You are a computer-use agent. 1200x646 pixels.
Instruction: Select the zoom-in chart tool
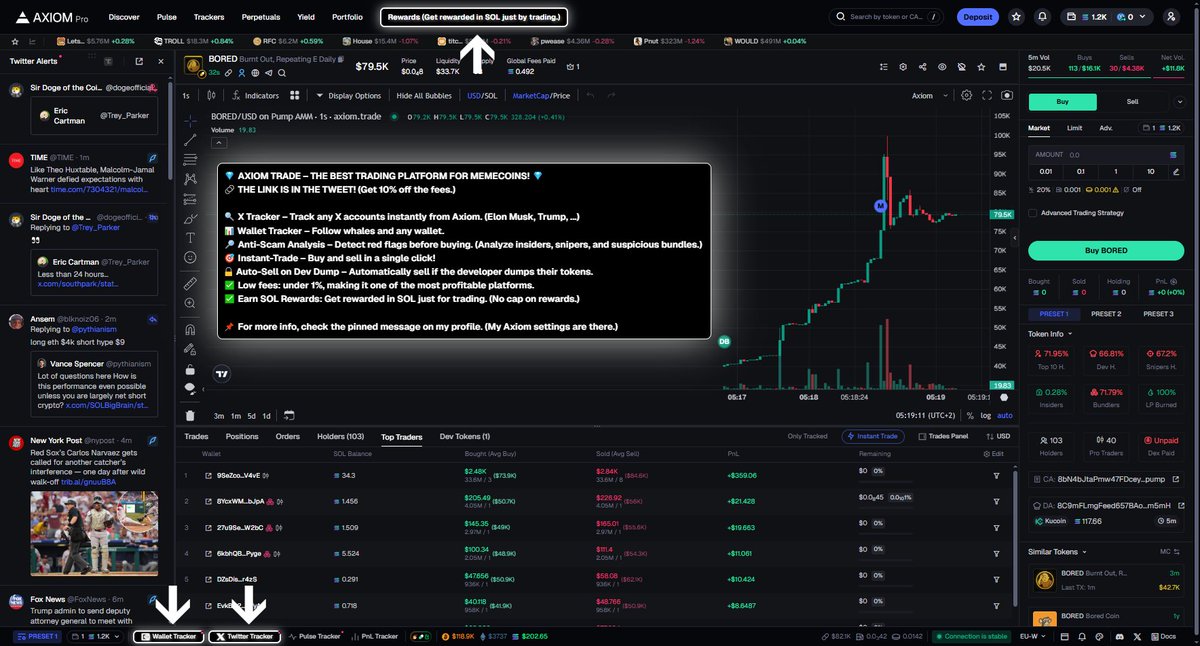(190, 303)
